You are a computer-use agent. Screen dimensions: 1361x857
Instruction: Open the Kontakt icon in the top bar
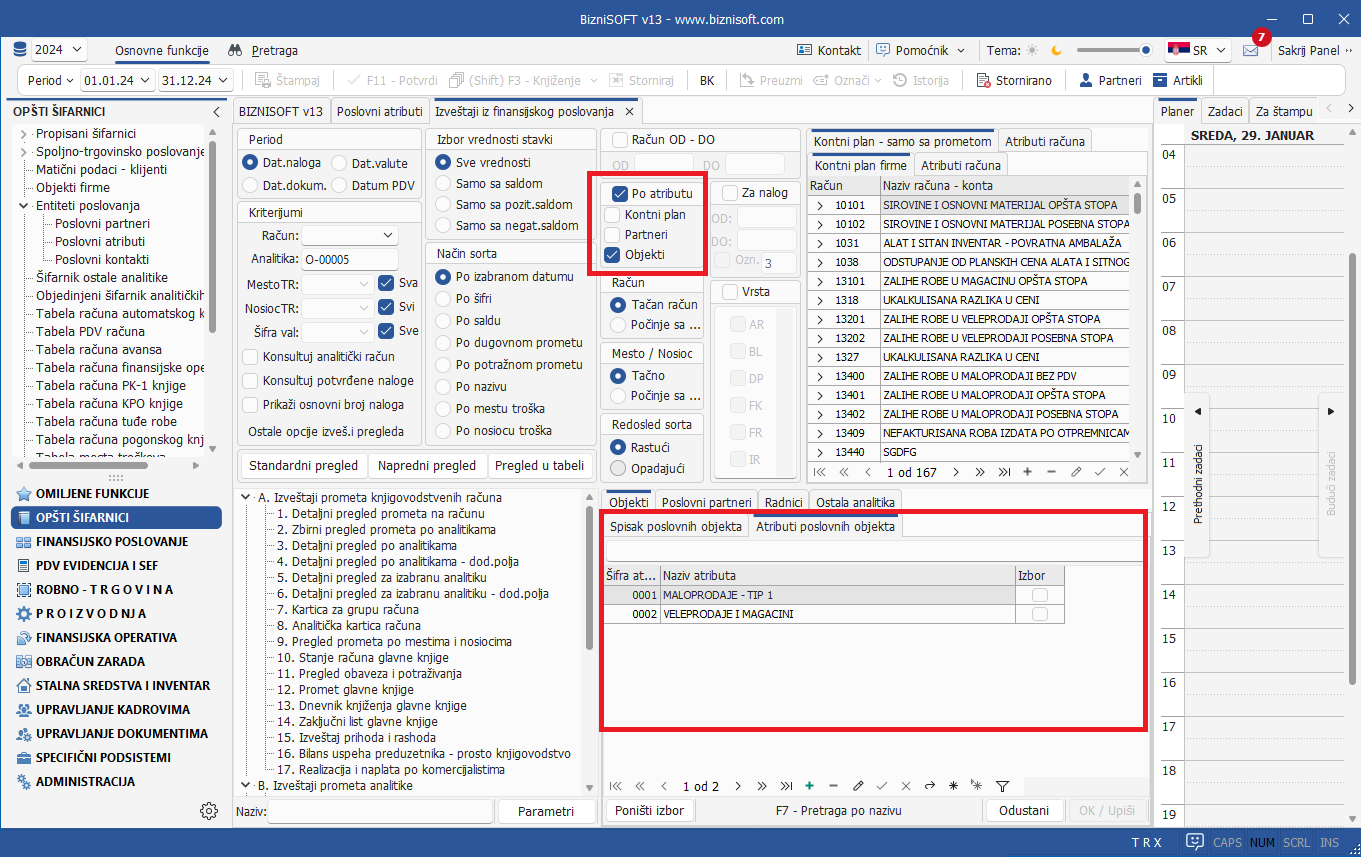(x=804, y=50)
